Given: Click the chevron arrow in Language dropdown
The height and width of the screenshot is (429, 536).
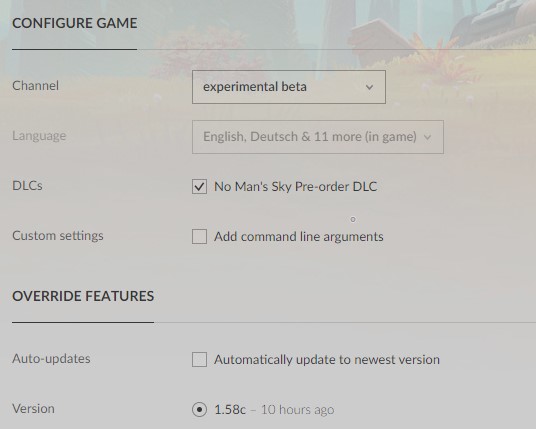Looking at the screenshot, I should pos(427,137).
